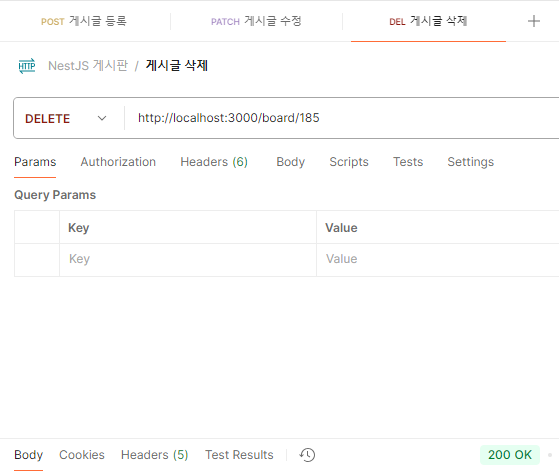Click the 200 OK status badge
Viewport: 559px width, 472px height.
click(510, 455)
